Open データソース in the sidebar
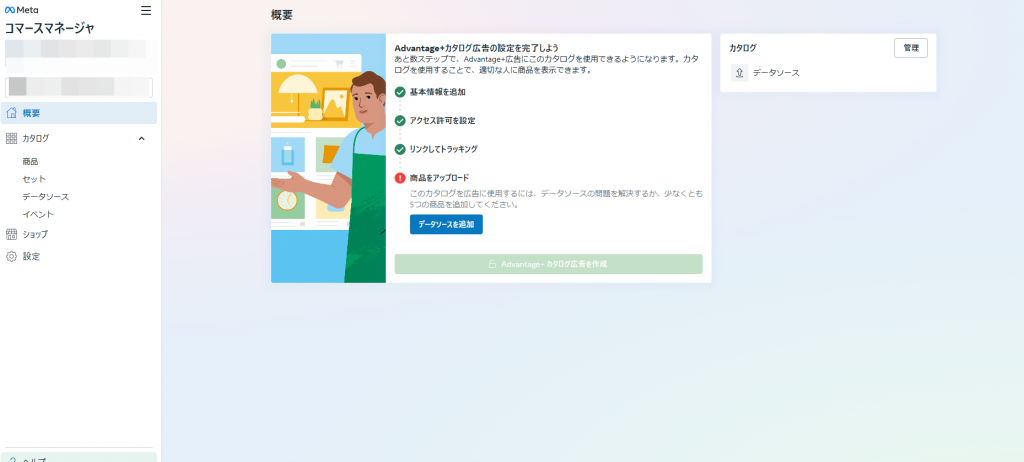Screen dimensions: 1024x462 (46, 197)
